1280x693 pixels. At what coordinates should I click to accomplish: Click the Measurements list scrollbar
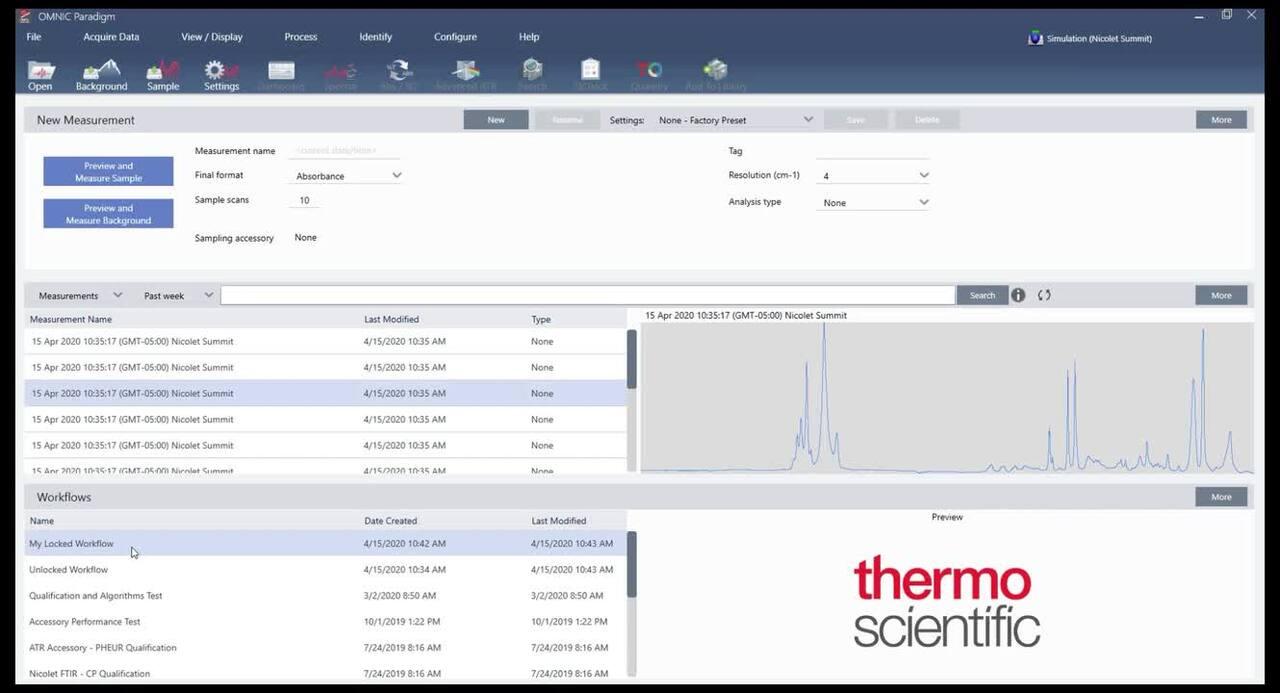(631, 360)
